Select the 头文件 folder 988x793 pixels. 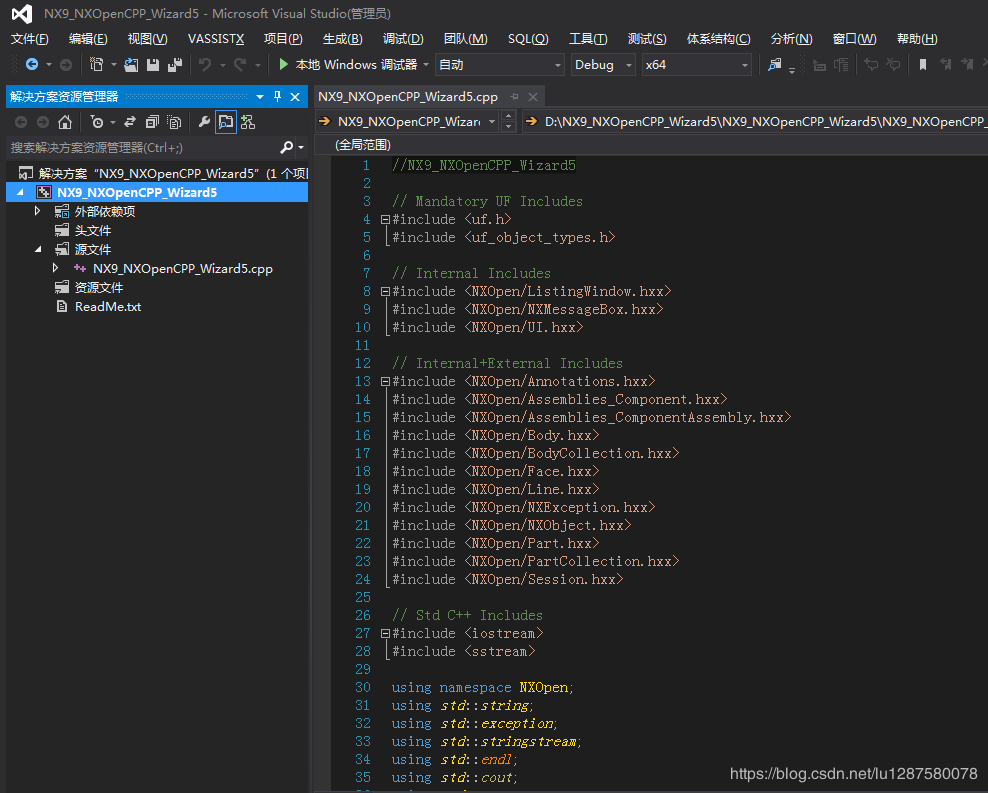[x=93, y=231]
